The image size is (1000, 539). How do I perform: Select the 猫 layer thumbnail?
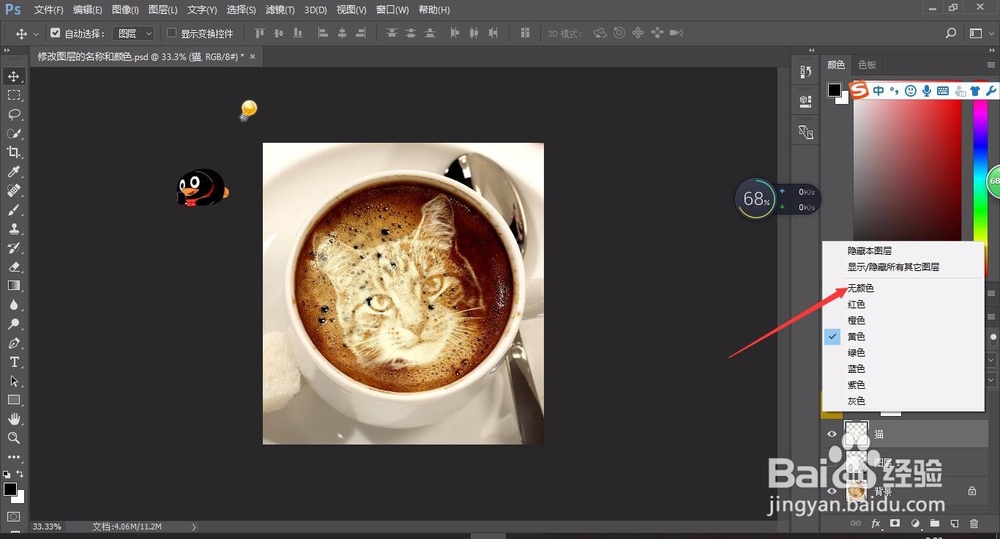coord(857,434)
